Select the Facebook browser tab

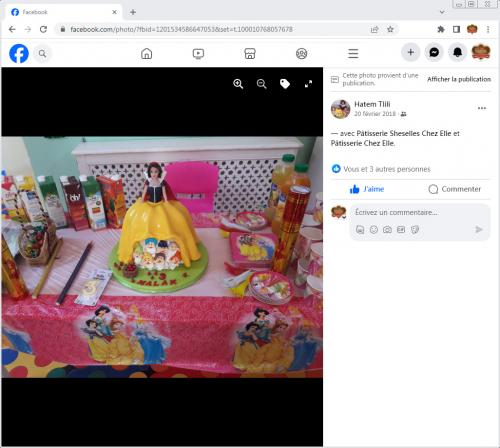[x=63, y=12]
